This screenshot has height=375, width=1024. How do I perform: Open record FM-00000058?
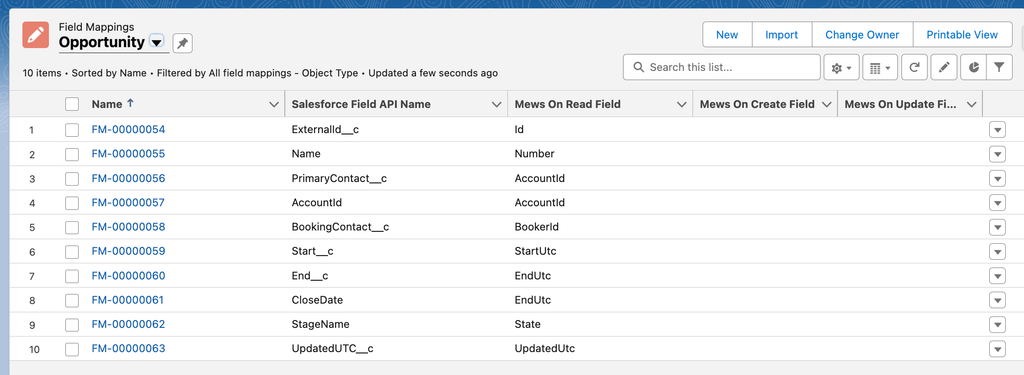point(129,227)
